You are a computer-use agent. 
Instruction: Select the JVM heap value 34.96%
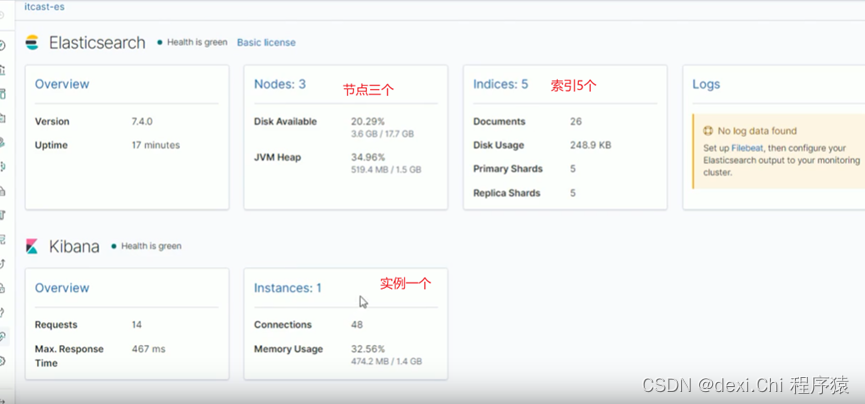[368, 157]
